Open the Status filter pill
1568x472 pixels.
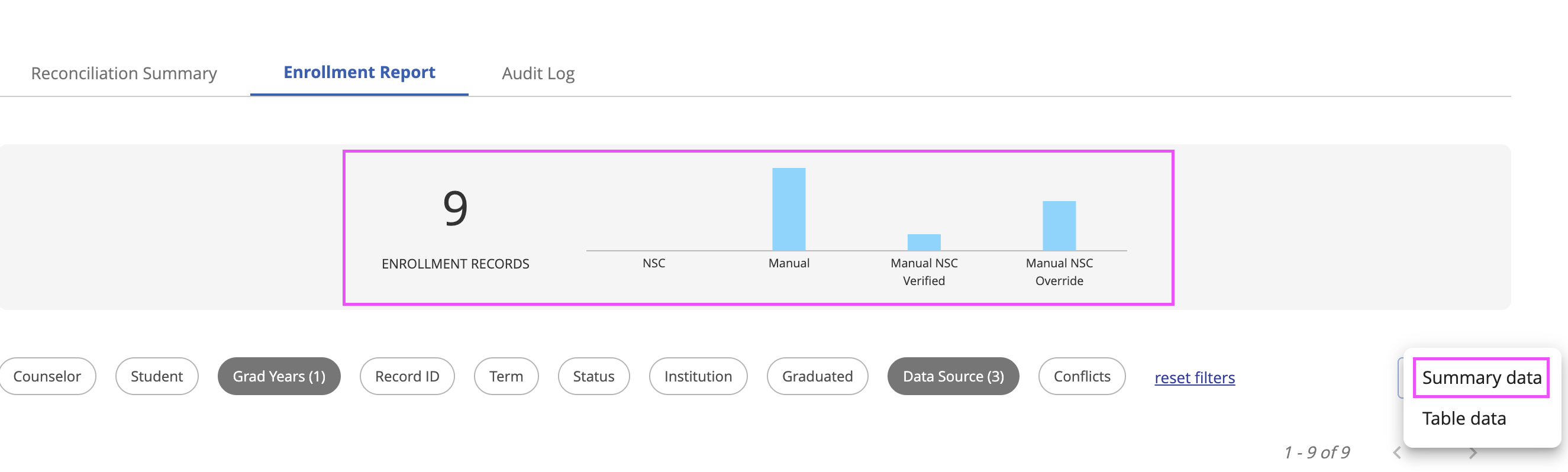pos(593,377)
